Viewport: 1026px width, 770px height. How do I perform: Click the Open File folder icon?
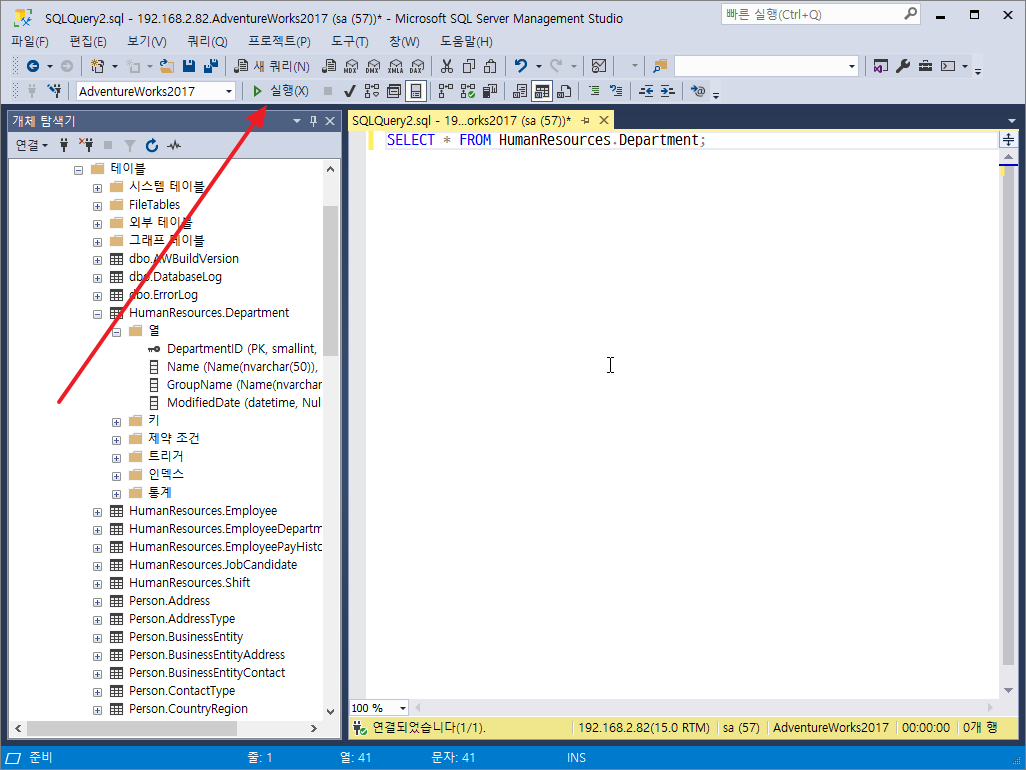(x=167, y=66)
